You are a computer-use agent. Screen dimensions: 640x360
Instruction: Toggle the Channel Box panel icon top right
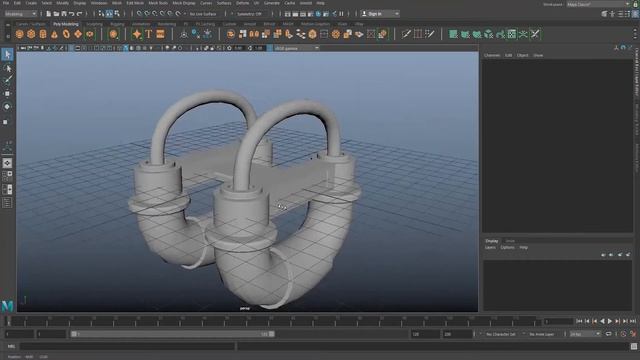click(x=636, y=14)
